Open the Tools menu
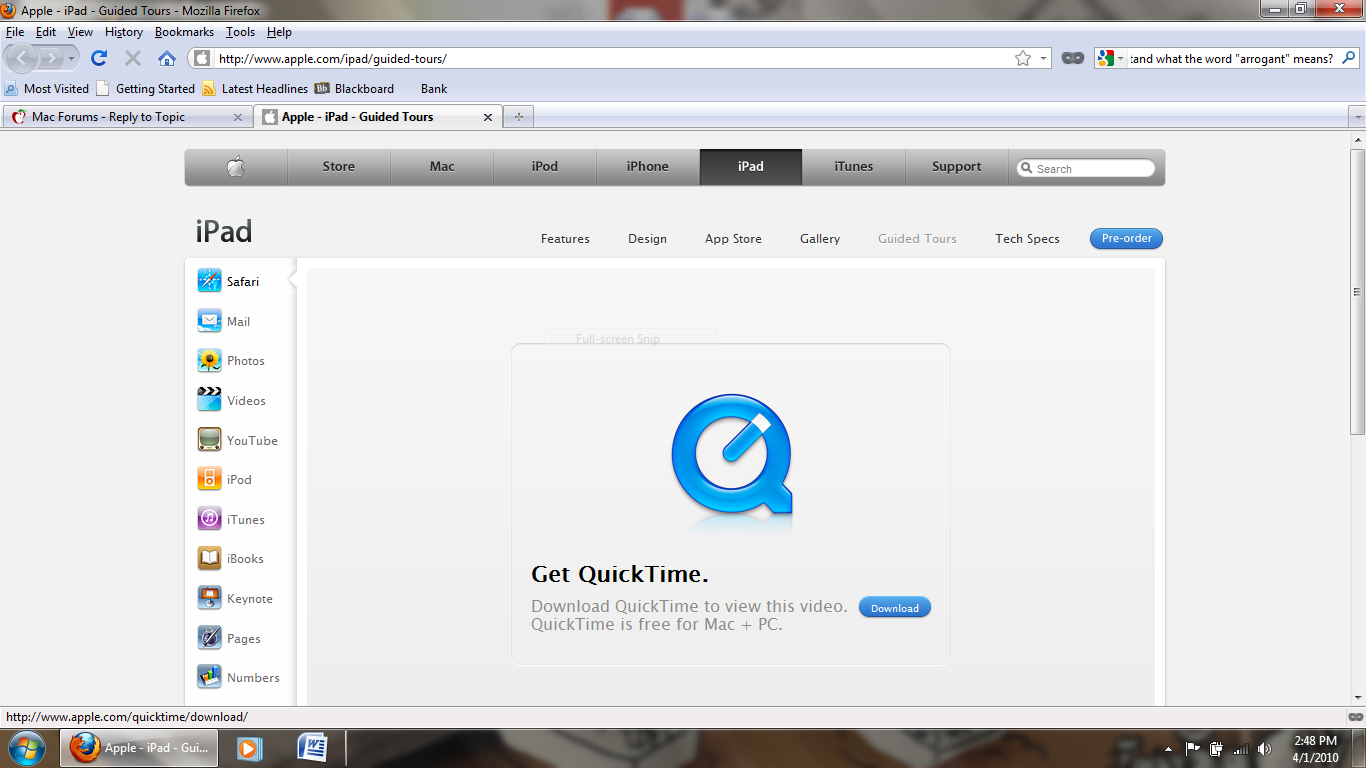 (x=240, y=32)
